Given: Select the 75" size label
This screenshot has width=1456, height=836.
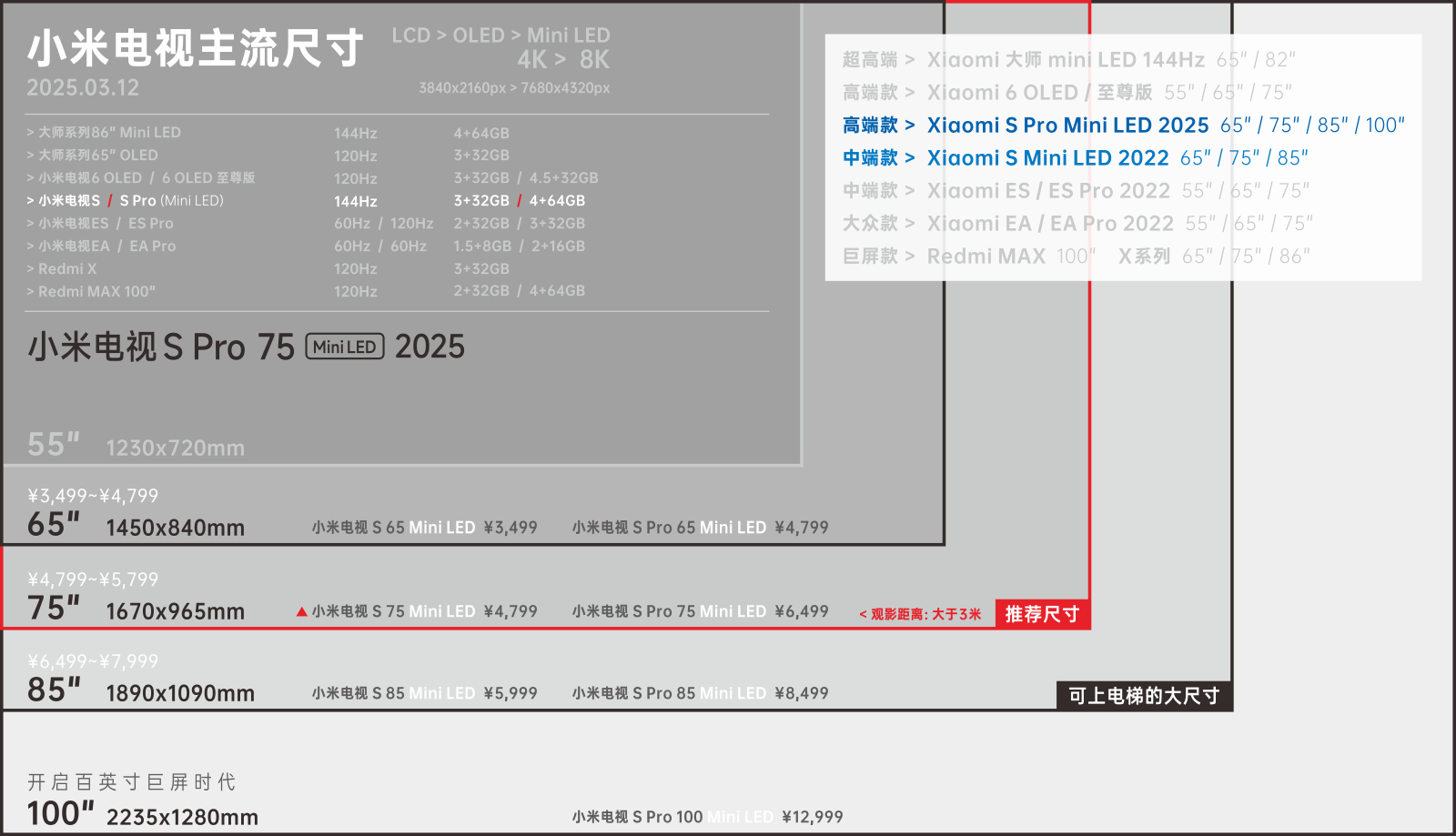Looking at the screenshot, I should point(54,609).
